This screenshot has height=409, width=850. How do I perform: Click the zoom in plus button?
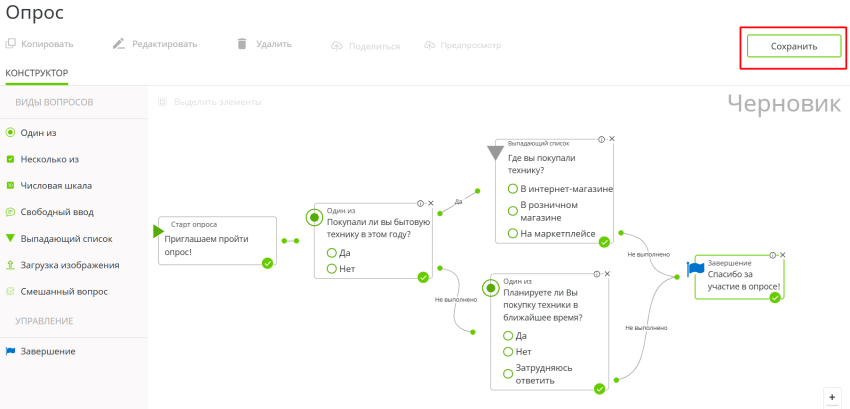click(832, 397)
